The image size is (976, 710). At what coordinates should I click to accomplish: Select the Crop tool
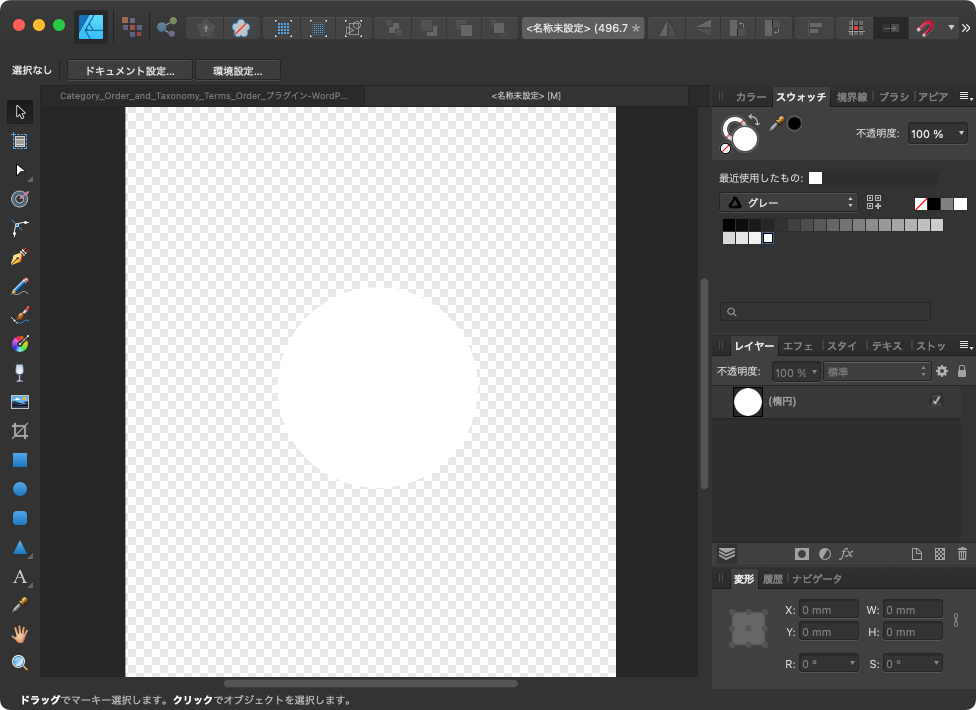19,431
